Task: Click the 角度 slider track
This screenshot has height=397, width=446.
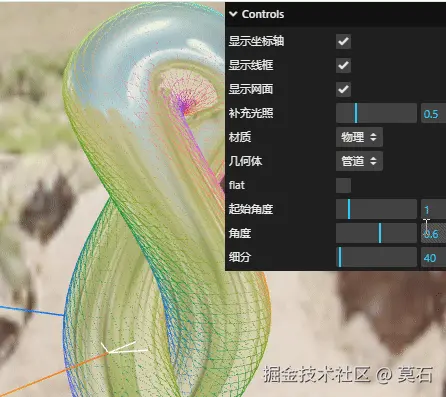Action: pyautogui.click(x=376, y=233)
